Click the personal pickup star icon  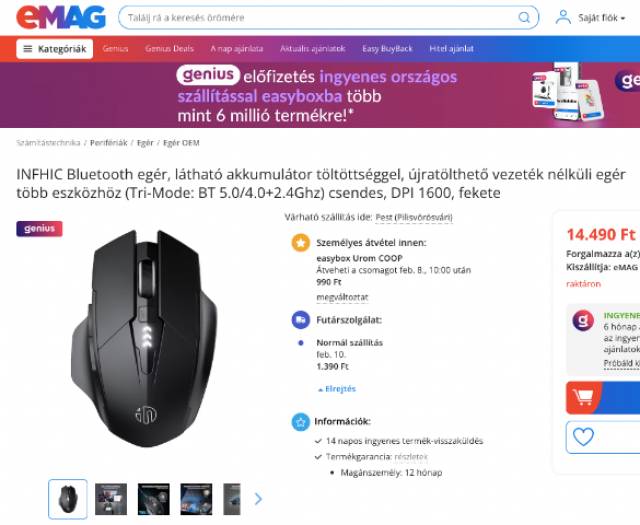[x=301, y=243]
